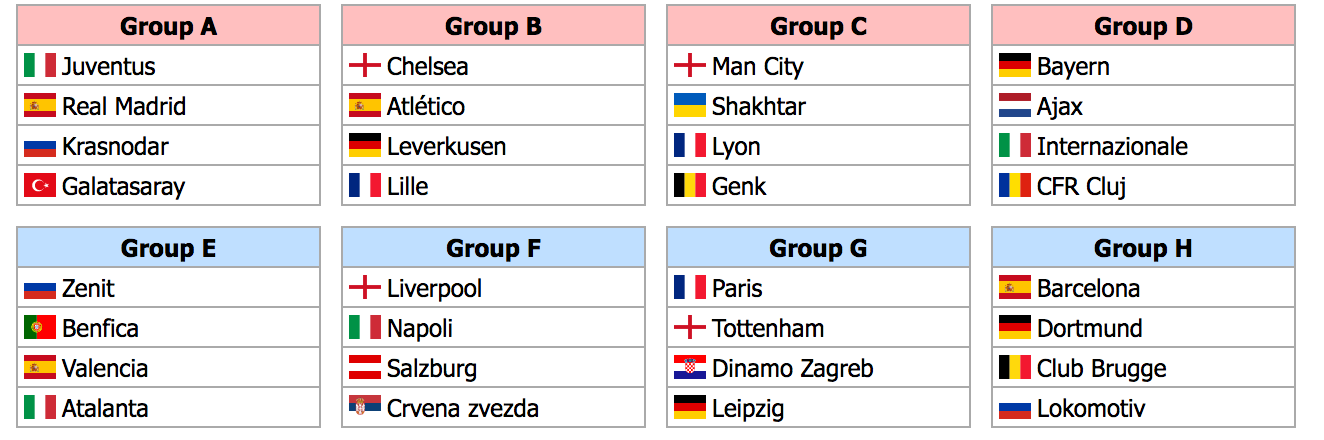This screenshot has width=1324, height=440.
Task: Click the Ukrainian flag beside Shakhtar
Action: [690, 106]
